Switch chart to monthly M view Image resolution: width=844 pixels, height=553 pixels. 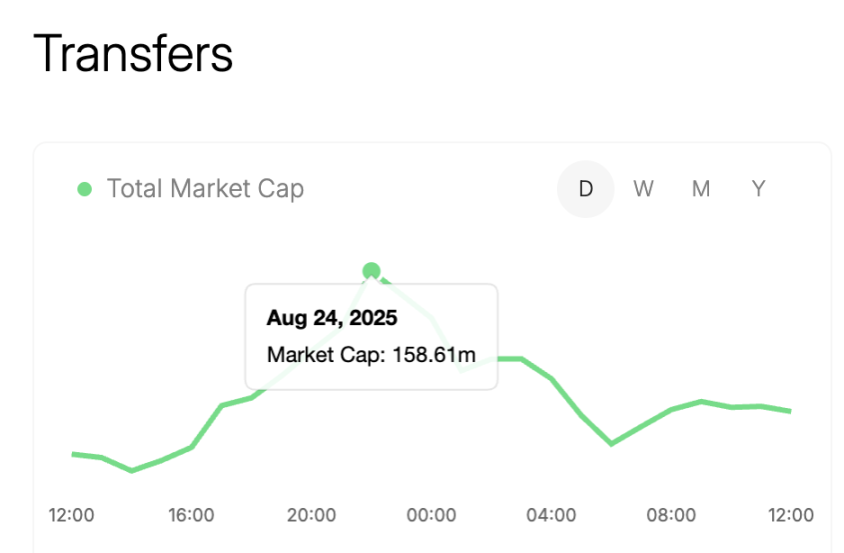(x=701, y=189)
